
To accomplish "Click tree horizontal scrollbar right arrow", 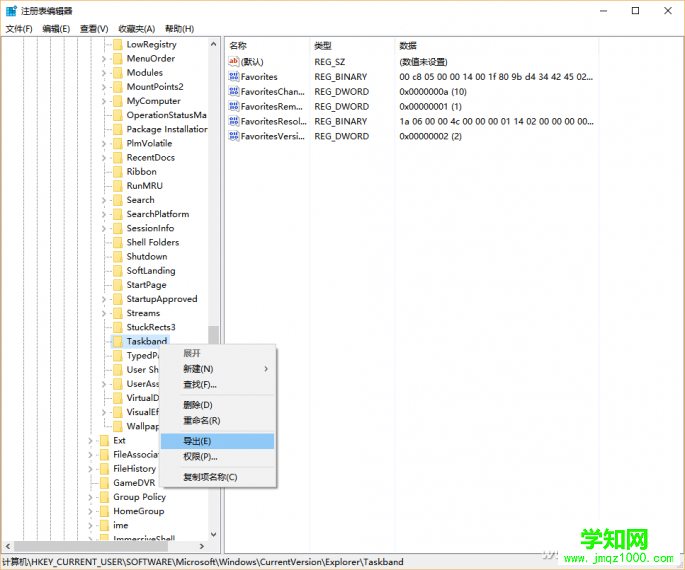I will [x=201, y=546].
